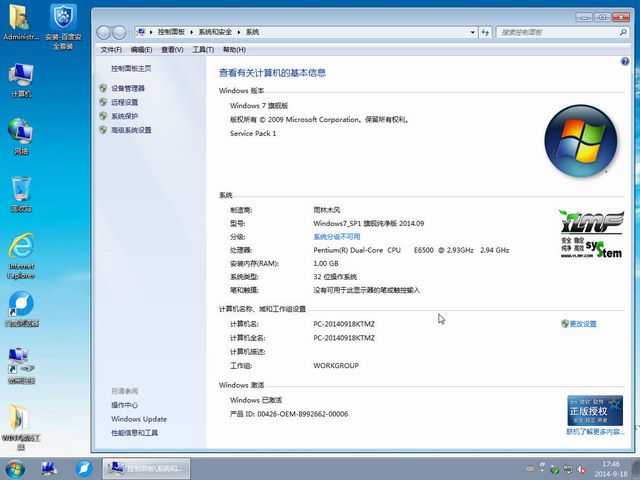Click the network tray icon
The height and width of the screenshot is (480, 640).
pos(568,469)
